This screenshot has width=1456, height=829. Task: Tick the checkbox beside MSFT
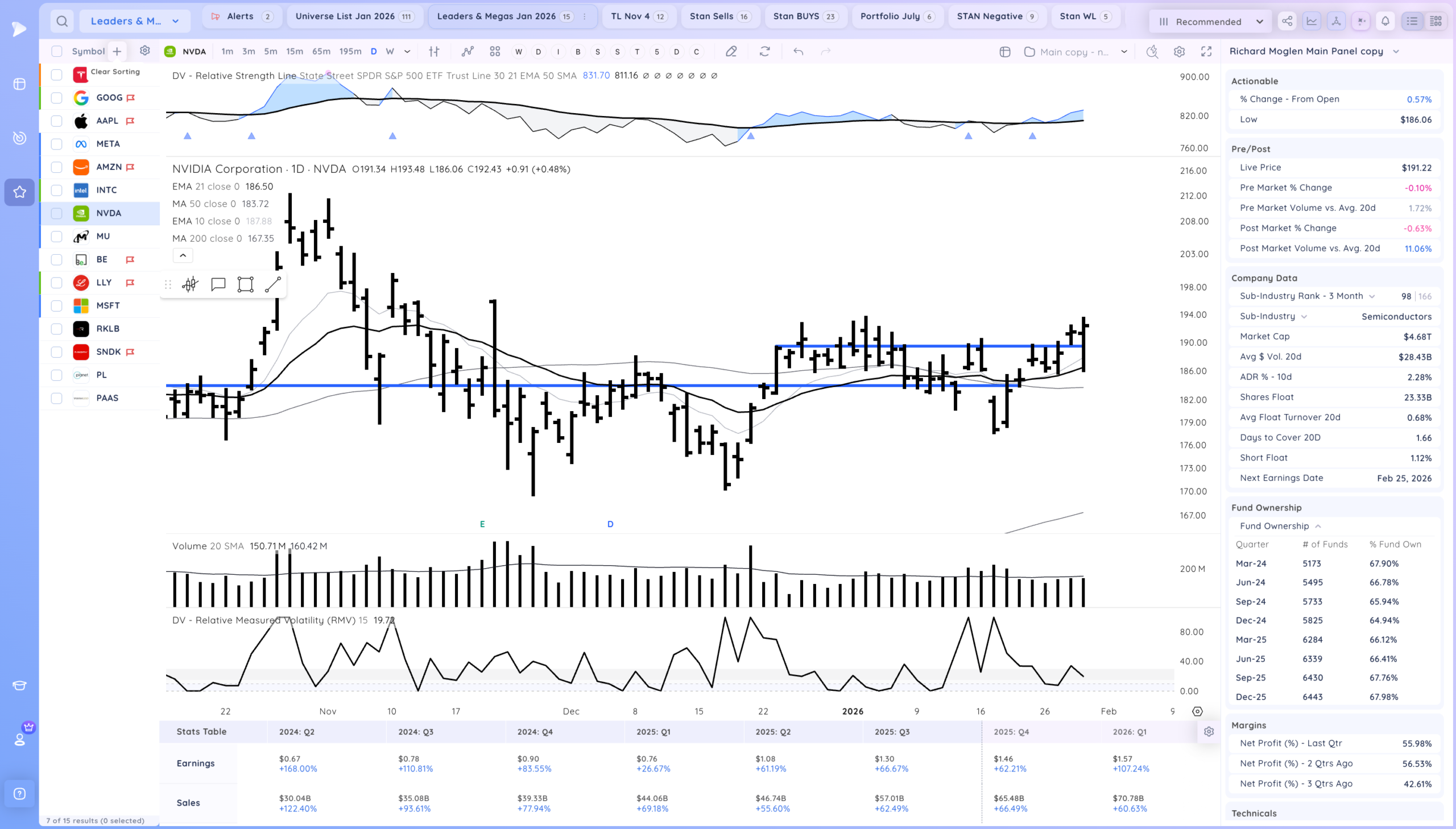click(x=56, y=306)
